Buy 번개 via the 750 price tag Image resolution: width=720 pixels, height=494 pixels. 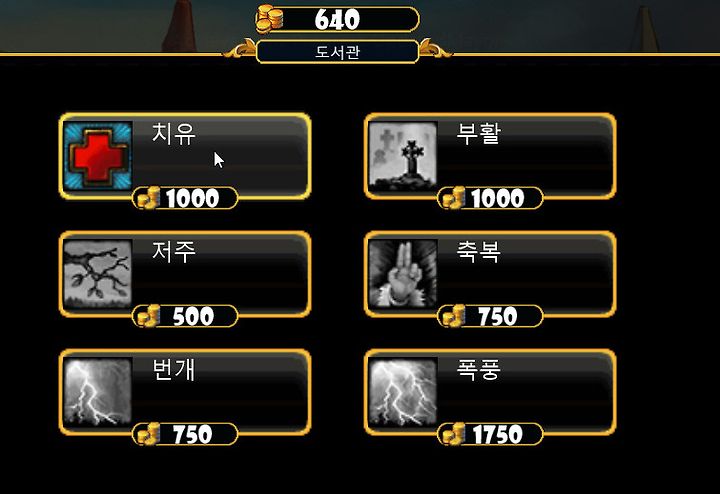pos(185,434)
